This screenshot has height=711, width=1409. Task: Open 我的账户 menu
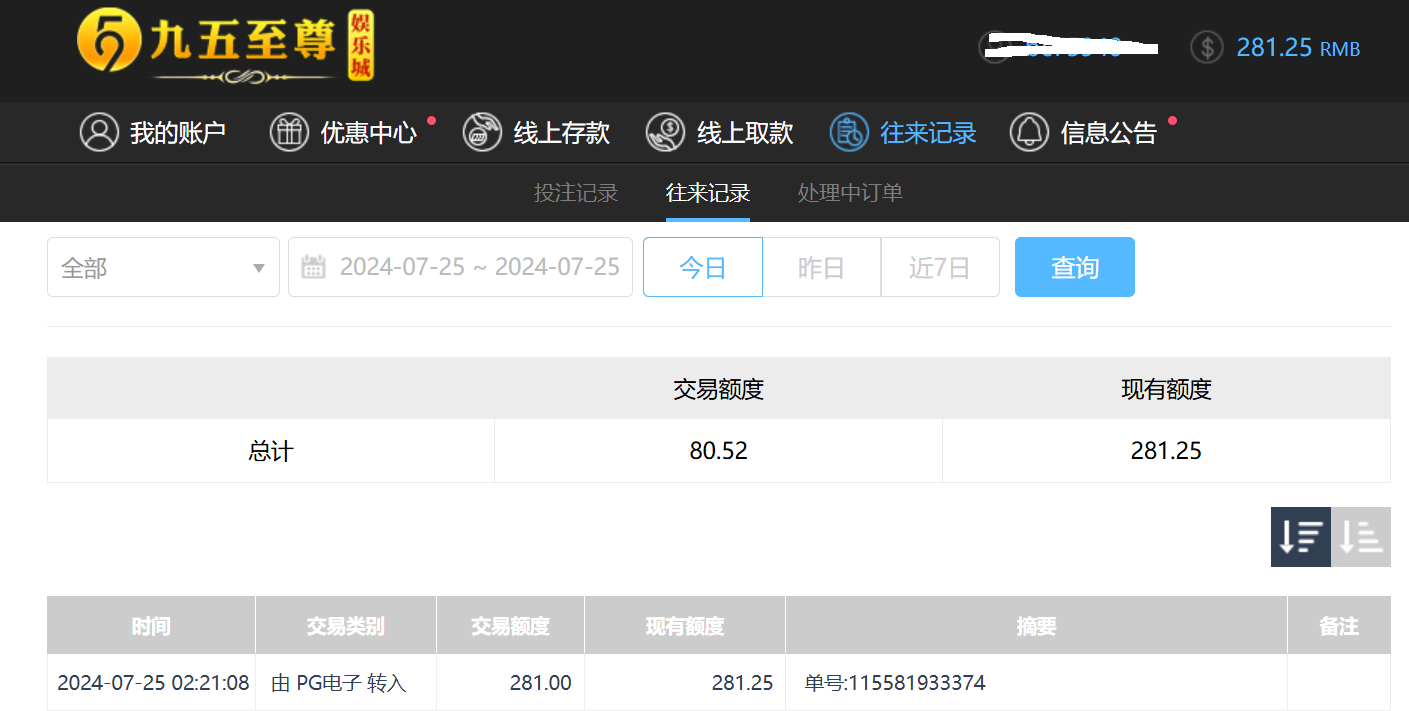tap(153, 132)
